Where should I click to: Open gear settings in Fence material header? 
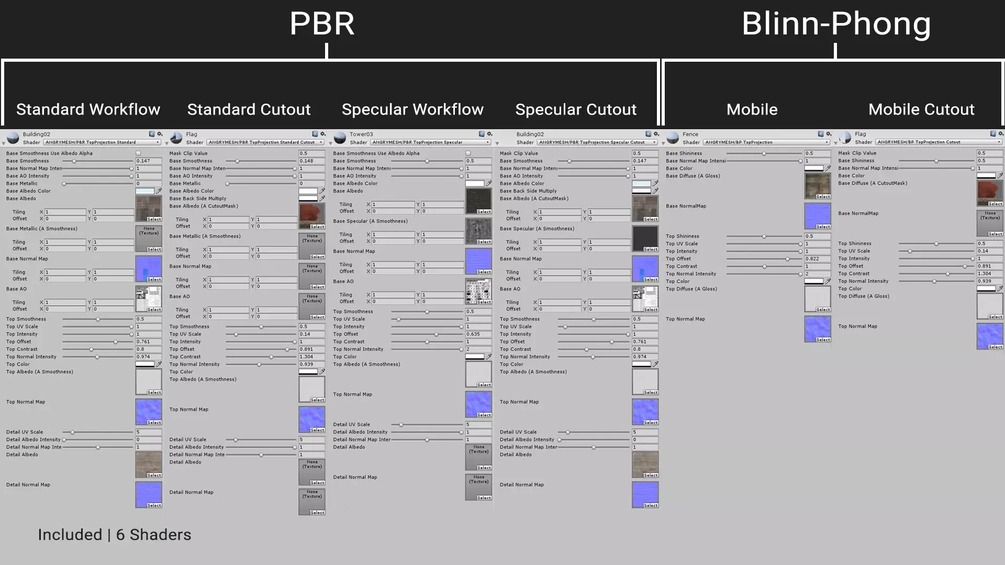[828, 134]
